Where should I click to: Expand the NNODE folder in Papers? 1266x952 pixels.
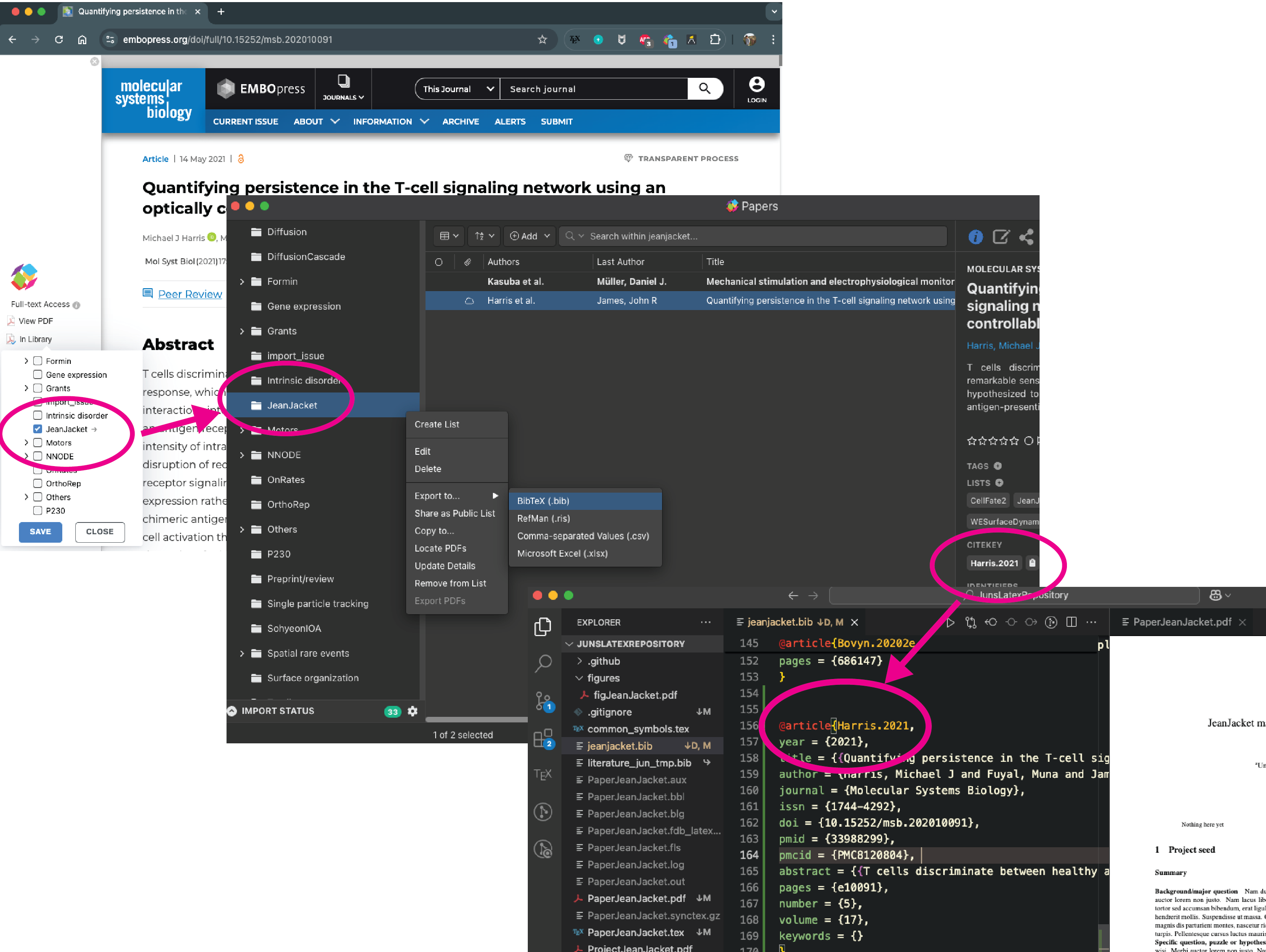click(x=242, y=455)
